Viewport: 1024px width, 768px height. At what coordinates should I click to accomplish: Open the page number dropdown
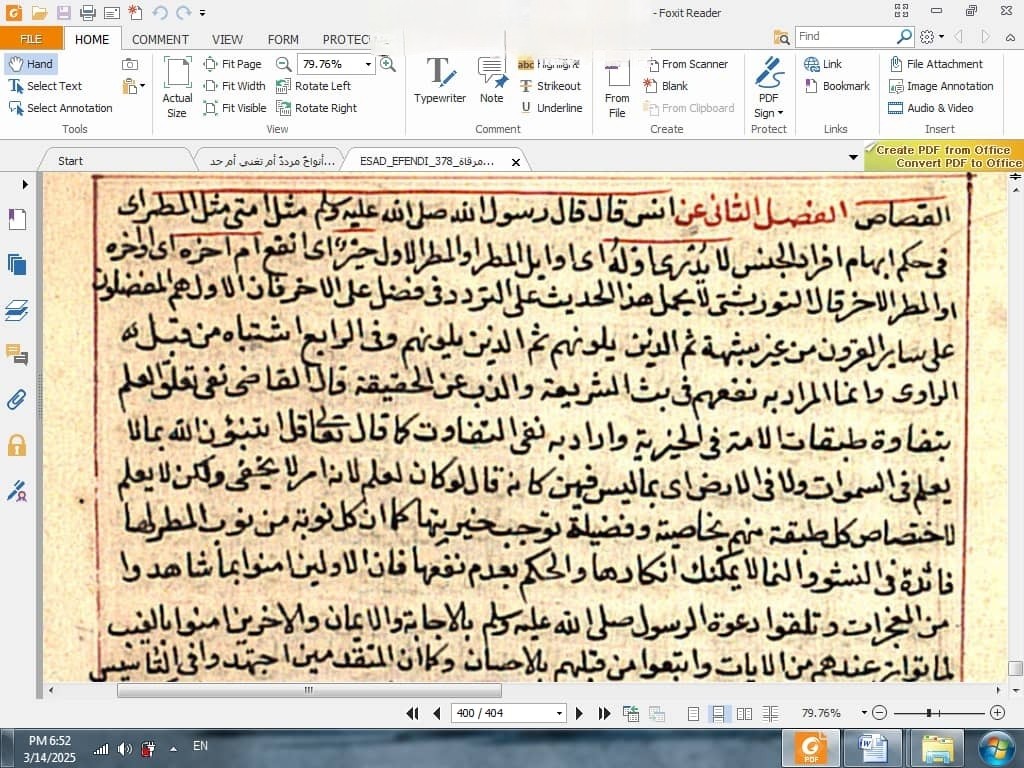(559, 713)
